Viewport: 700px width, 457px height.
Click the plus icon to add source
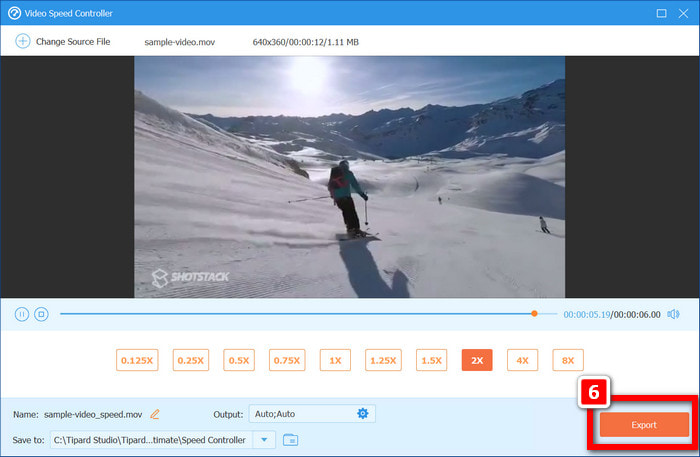(22, 42)
